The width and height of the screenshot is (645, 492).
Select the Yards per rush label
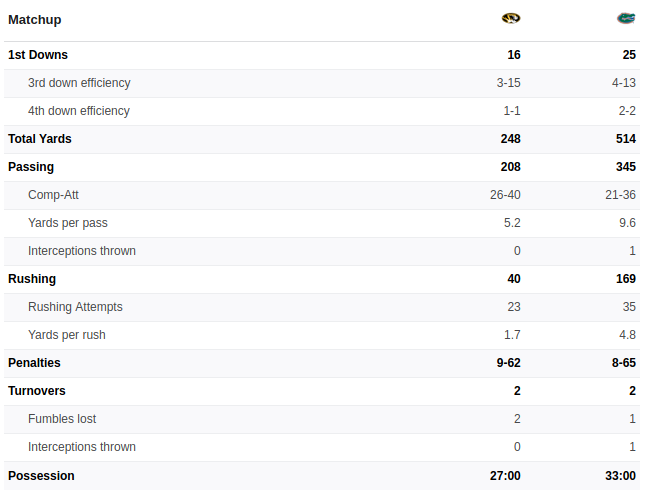click(x=67, y=335)
